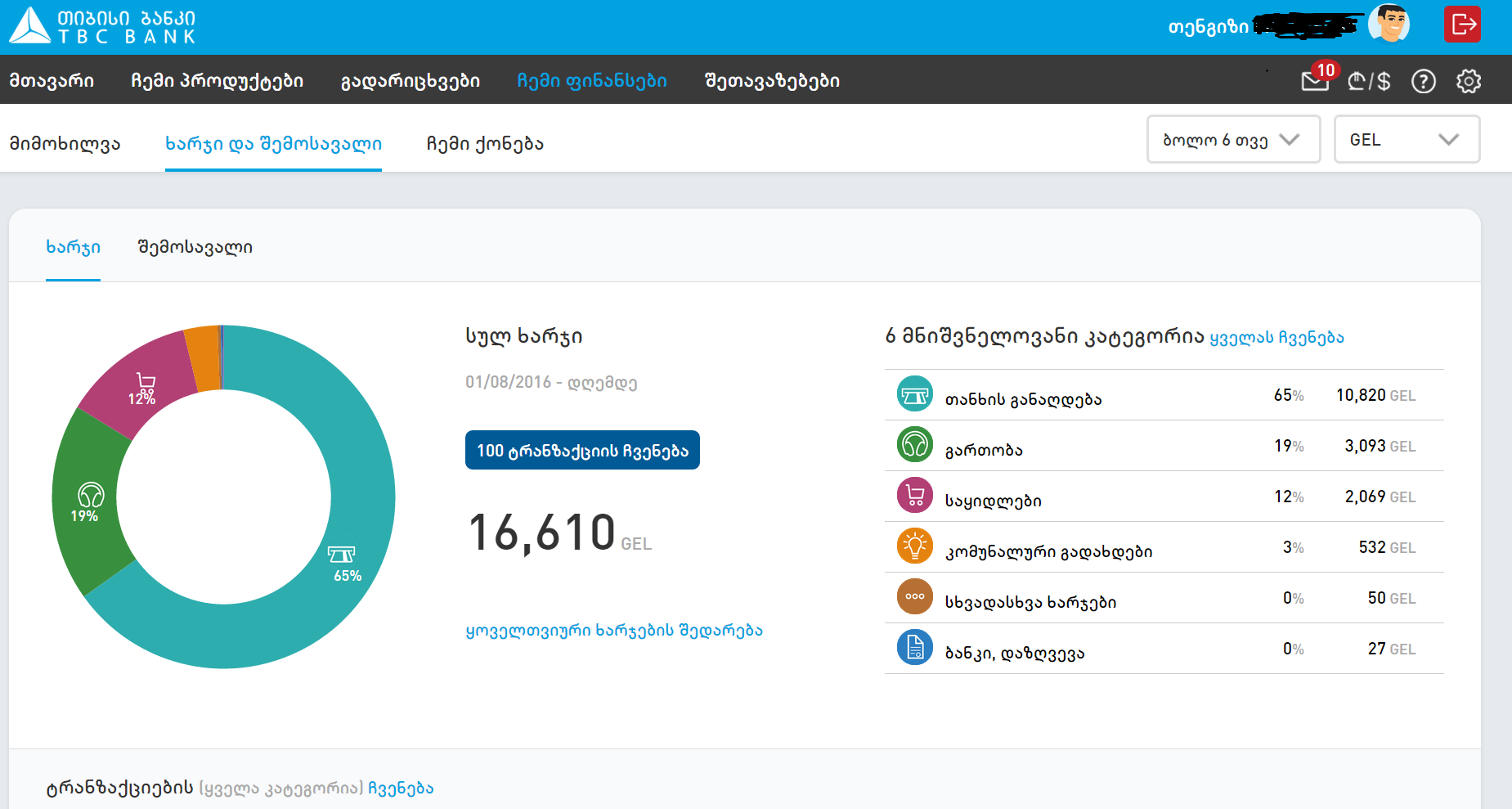Open the currency exchange rates icon
This screenshot has width=1512, height=809.
coord(1369,81)
